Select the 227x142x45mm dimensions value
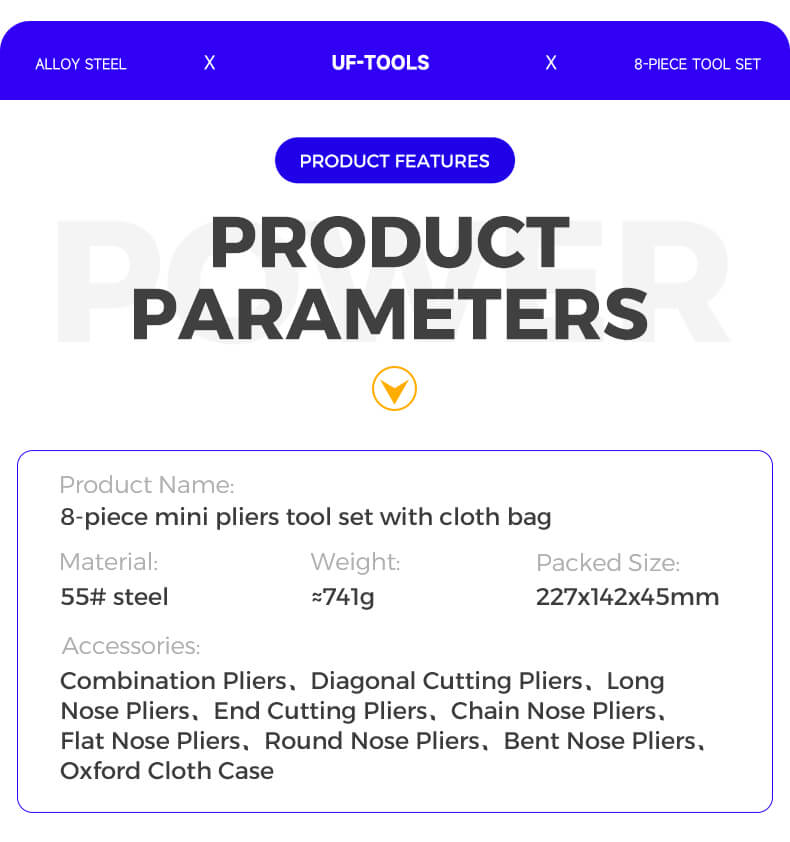 627,597
